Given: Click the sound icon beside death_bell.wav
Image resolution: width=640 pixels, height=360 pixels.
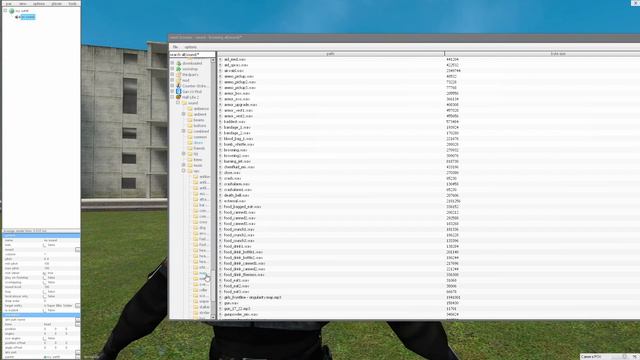Looking at the screenshot, I should coord(220,195).
